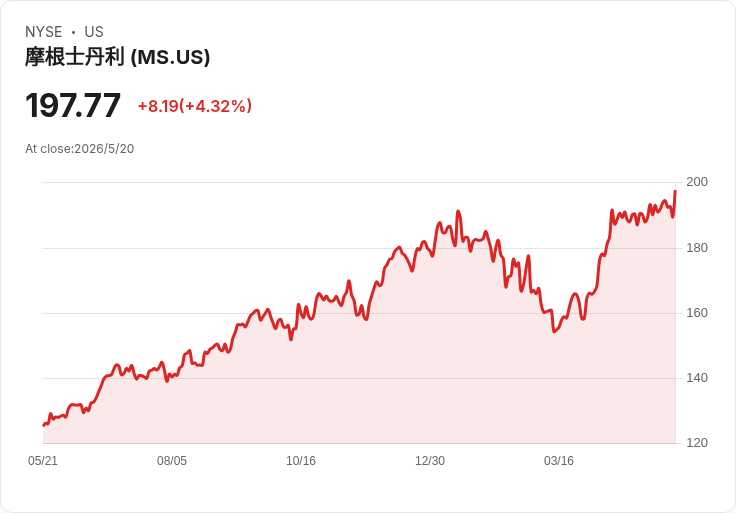Click the latest peak at chart's right end
The height and width of the screenshot is (513, 736).
coord(675,191)
